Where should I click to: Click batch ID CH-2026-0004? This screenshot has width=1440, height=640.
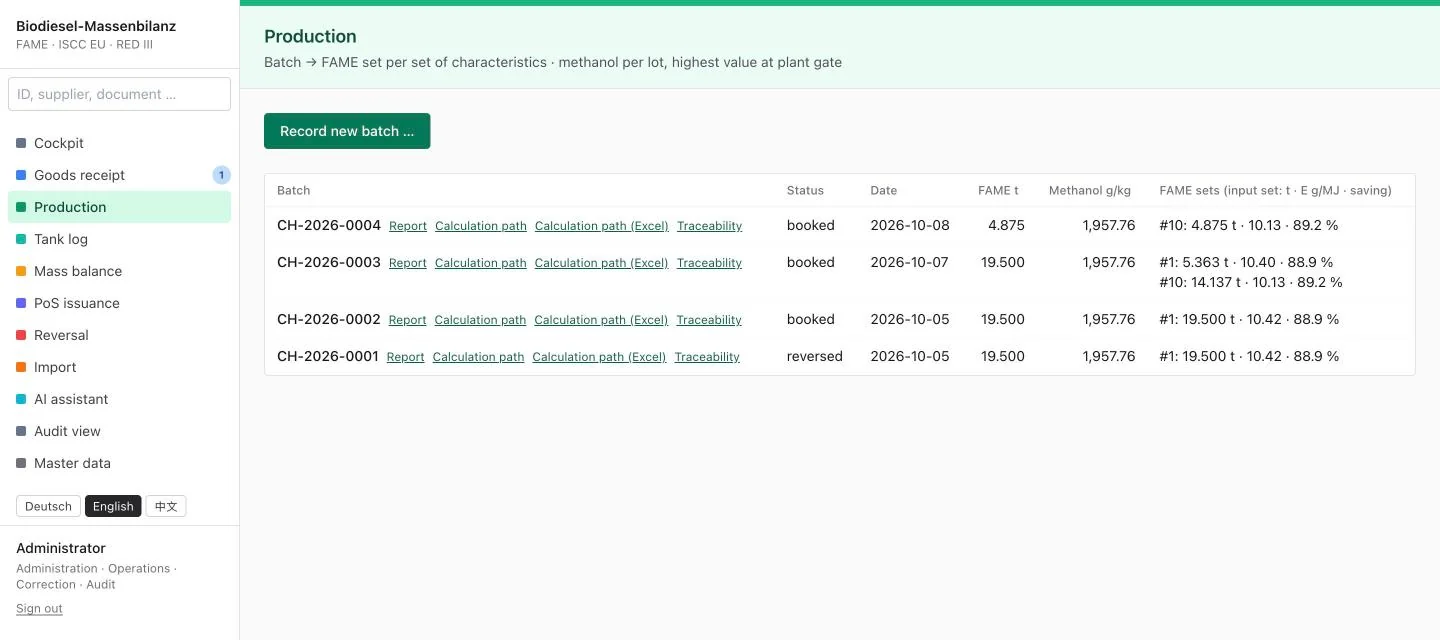329,225
